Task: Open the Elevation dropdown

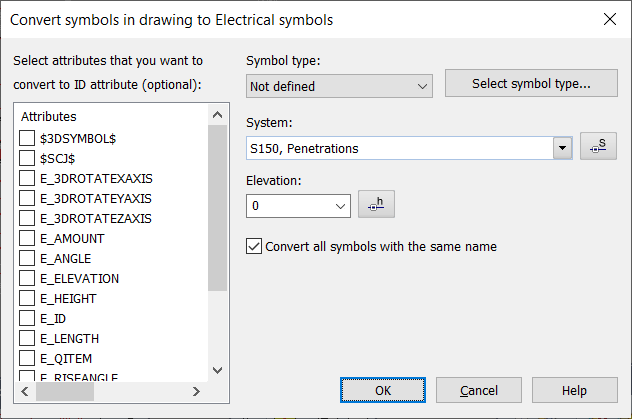Action: pyautogui.click(x=340, y=206)
